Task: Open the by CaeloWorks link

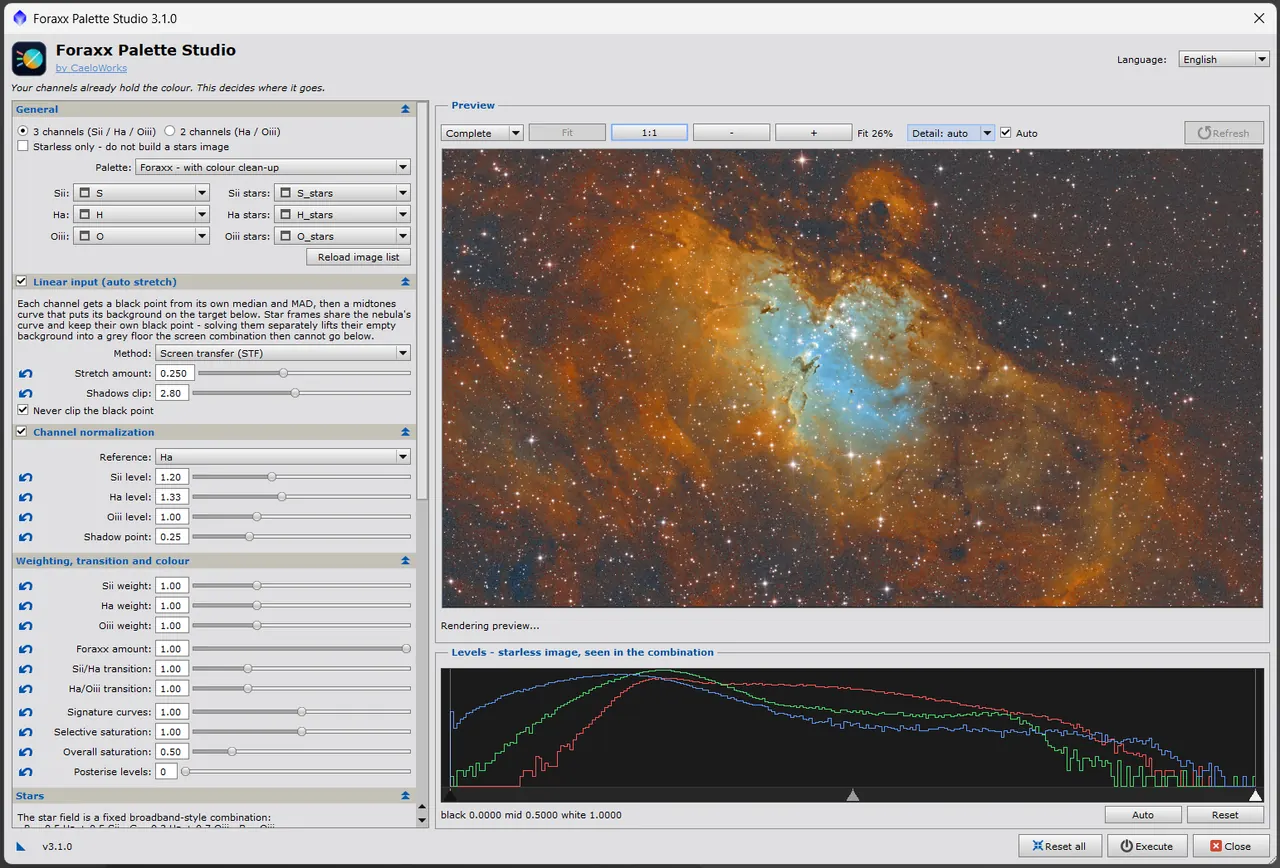Action: 91,68
